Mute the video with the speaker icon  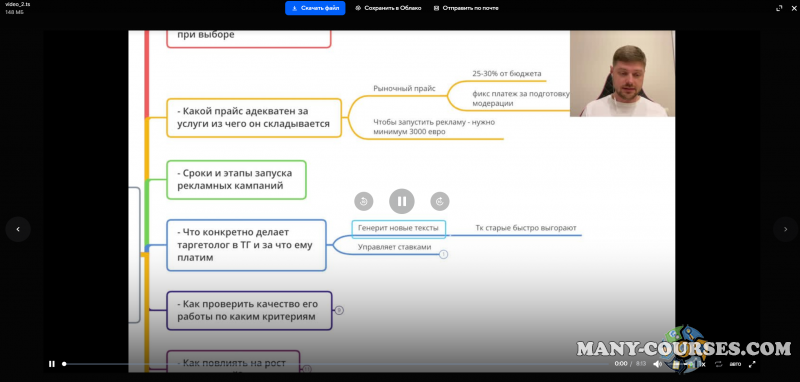657,364
